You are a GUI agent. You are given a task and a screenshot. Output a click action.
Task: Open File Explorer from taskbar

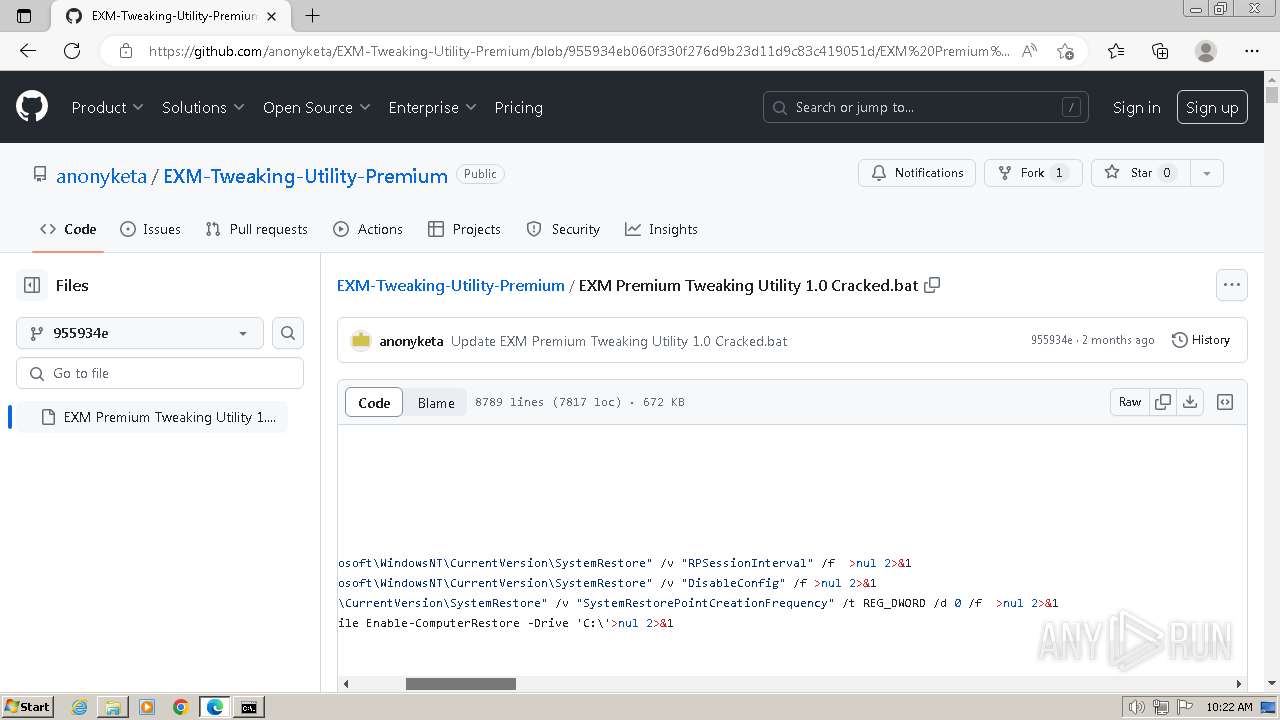(x=112, y=707)
